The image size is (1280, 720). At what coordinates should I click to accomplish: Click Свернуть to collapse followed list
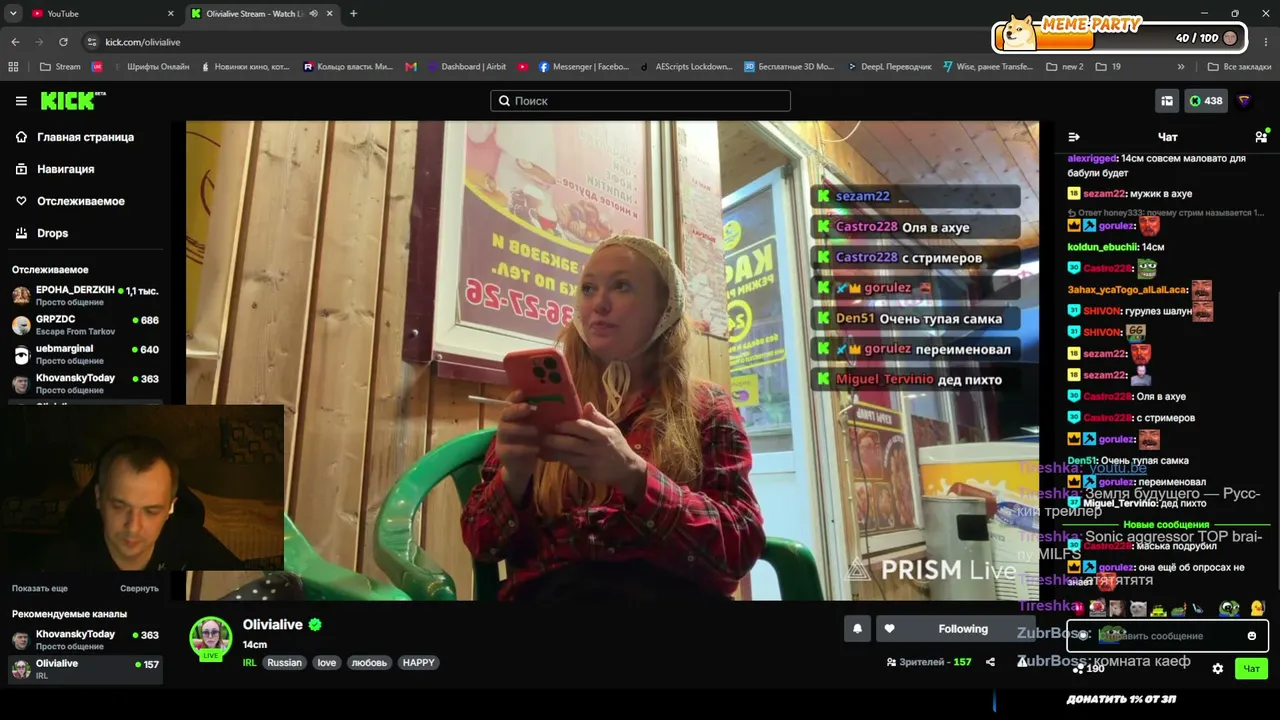tap(139, 589)
